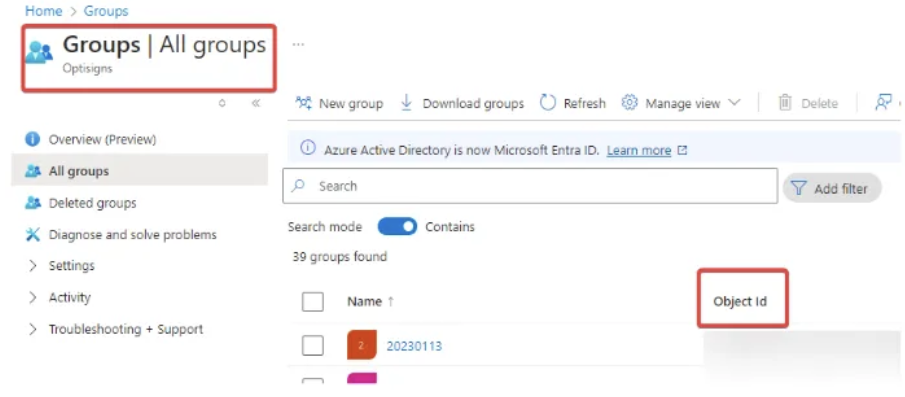Check the box for group 20230113
The height and width of the screenshot is (397, 905).
[313, 346]
